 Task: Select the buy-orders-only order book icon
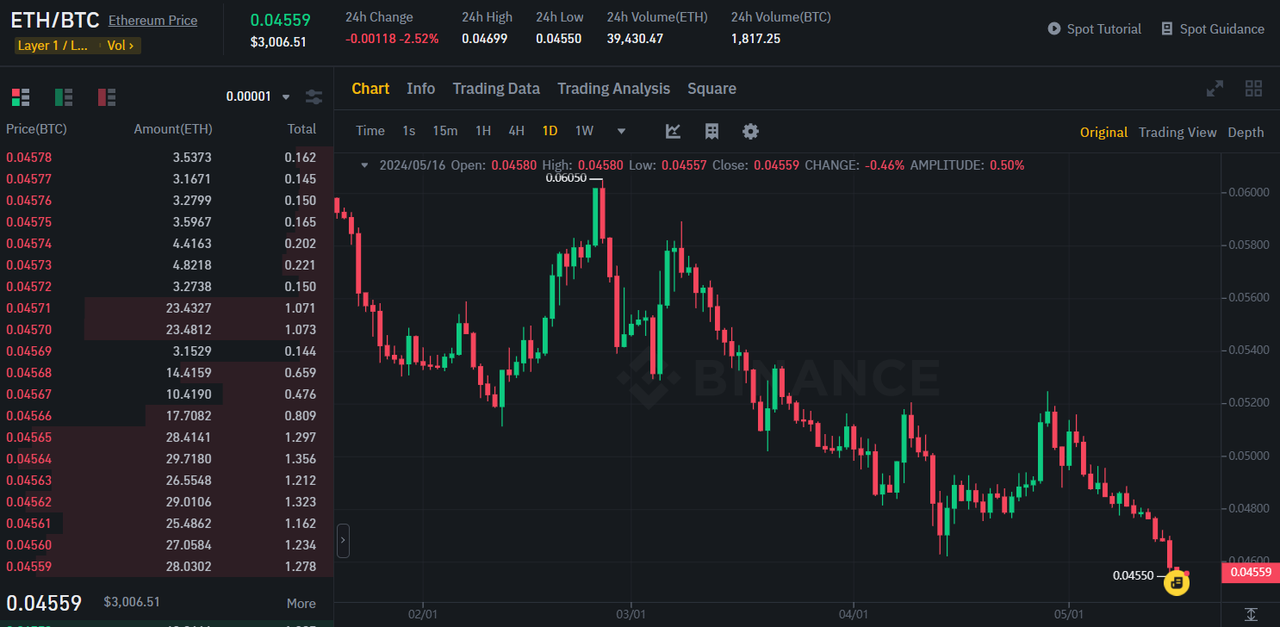point(63,97)
